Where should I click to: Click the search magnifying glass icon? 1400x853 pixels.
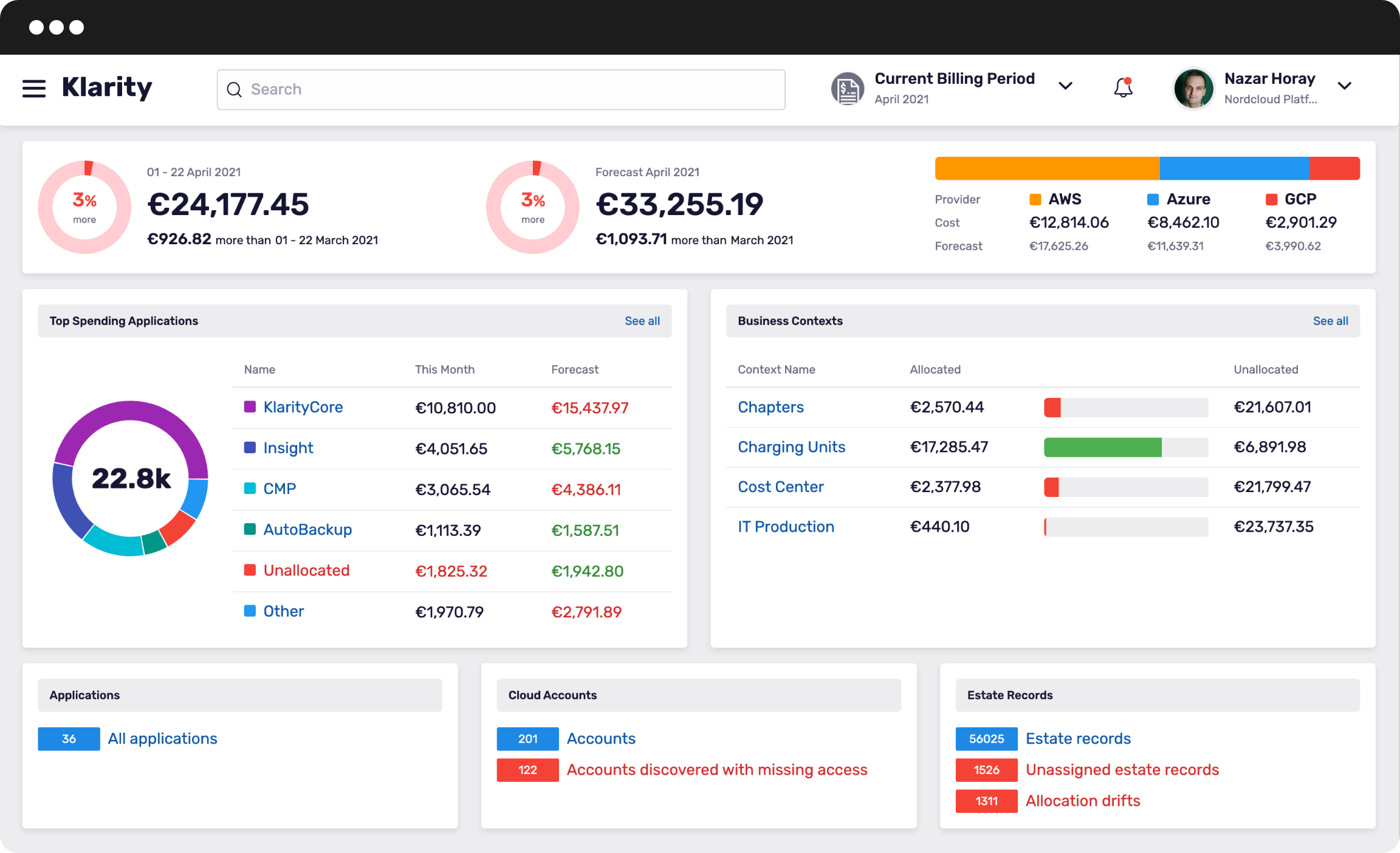pos(235,89)
